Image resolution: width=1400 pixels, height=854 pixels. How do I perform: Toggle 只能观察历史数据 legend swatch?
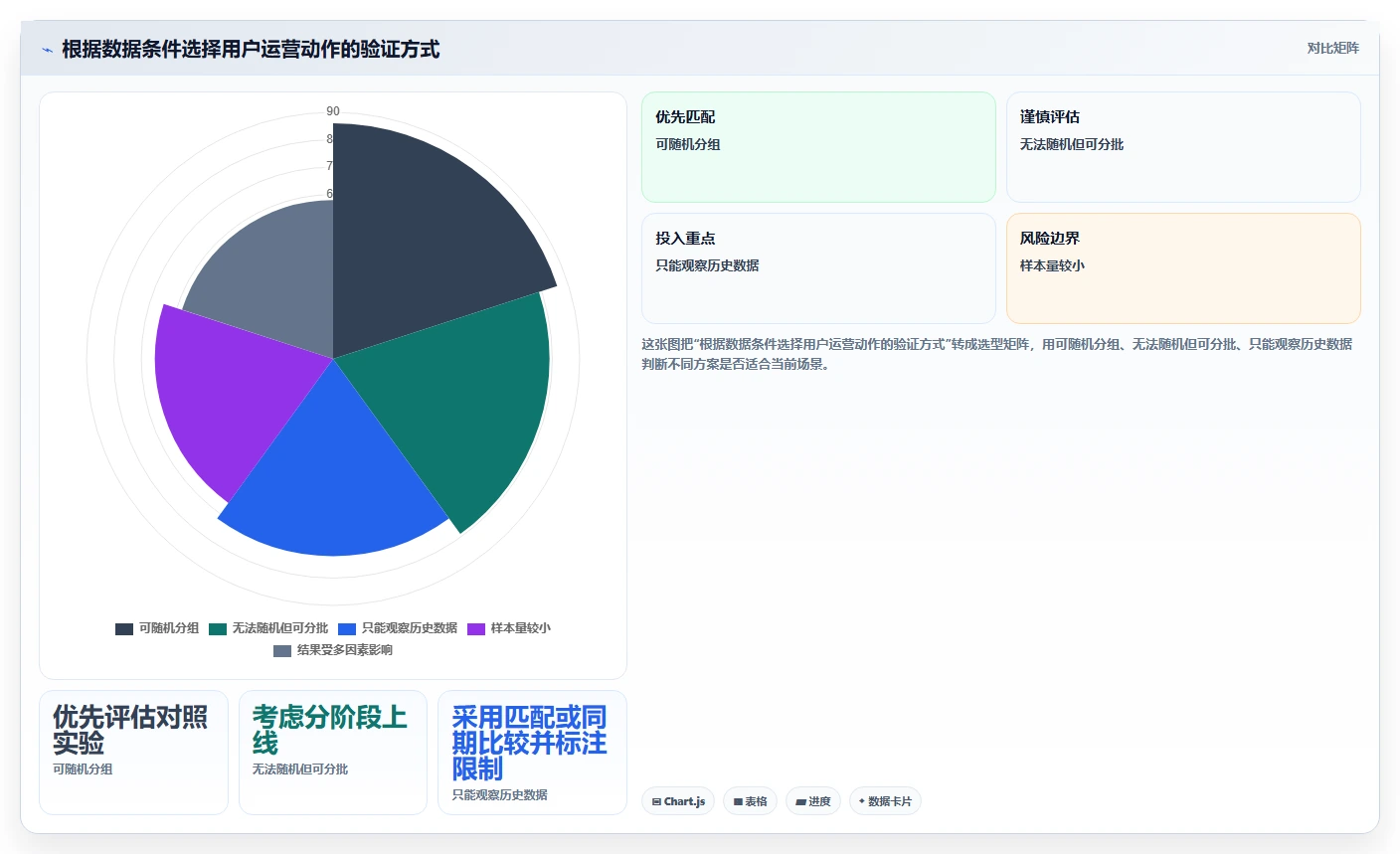pyautogui.click(x=347, y=628)
